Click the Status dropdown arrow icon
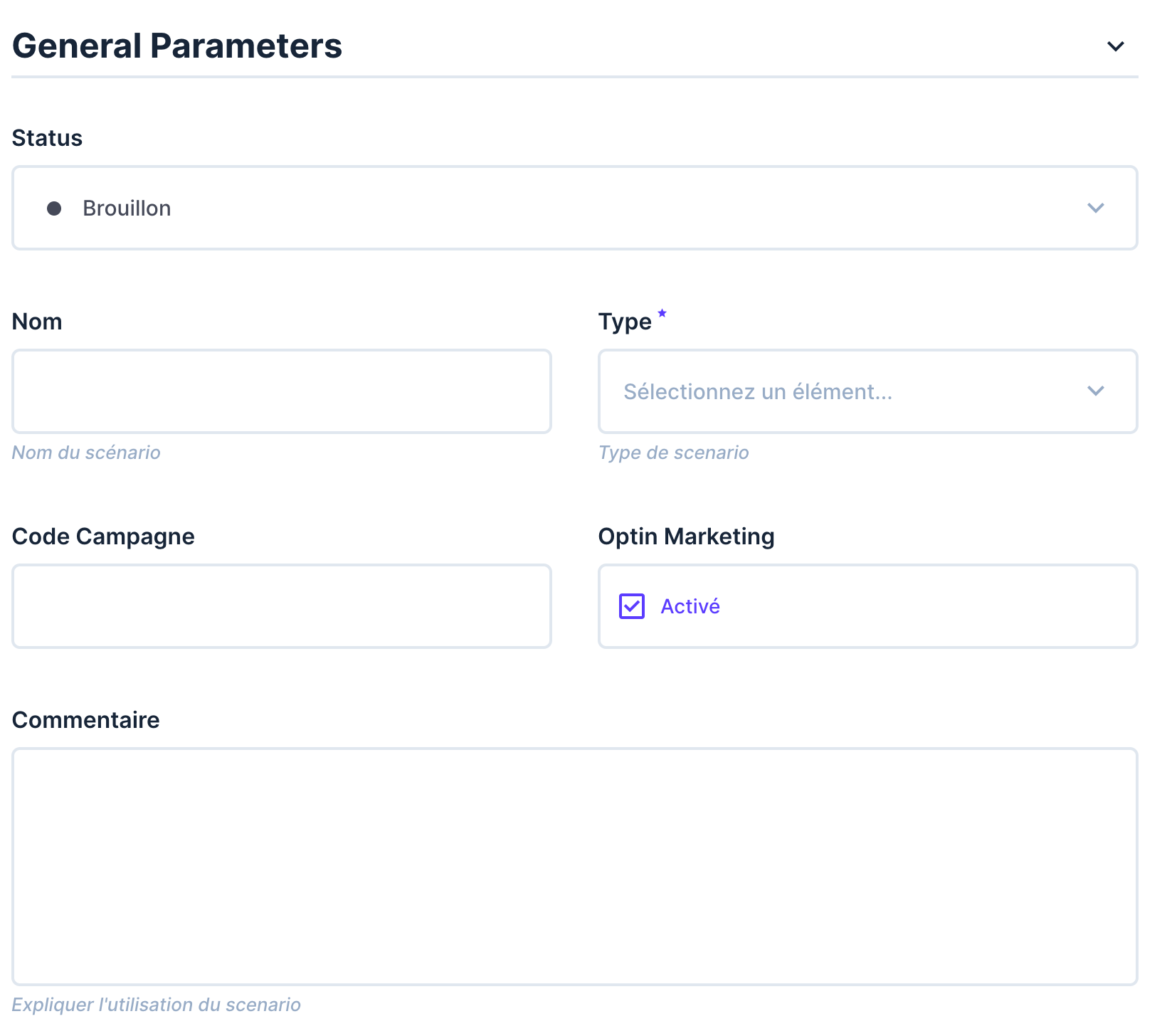Image resolution: width=1167 pixels, height=1036 pixels. (1095, 208)
